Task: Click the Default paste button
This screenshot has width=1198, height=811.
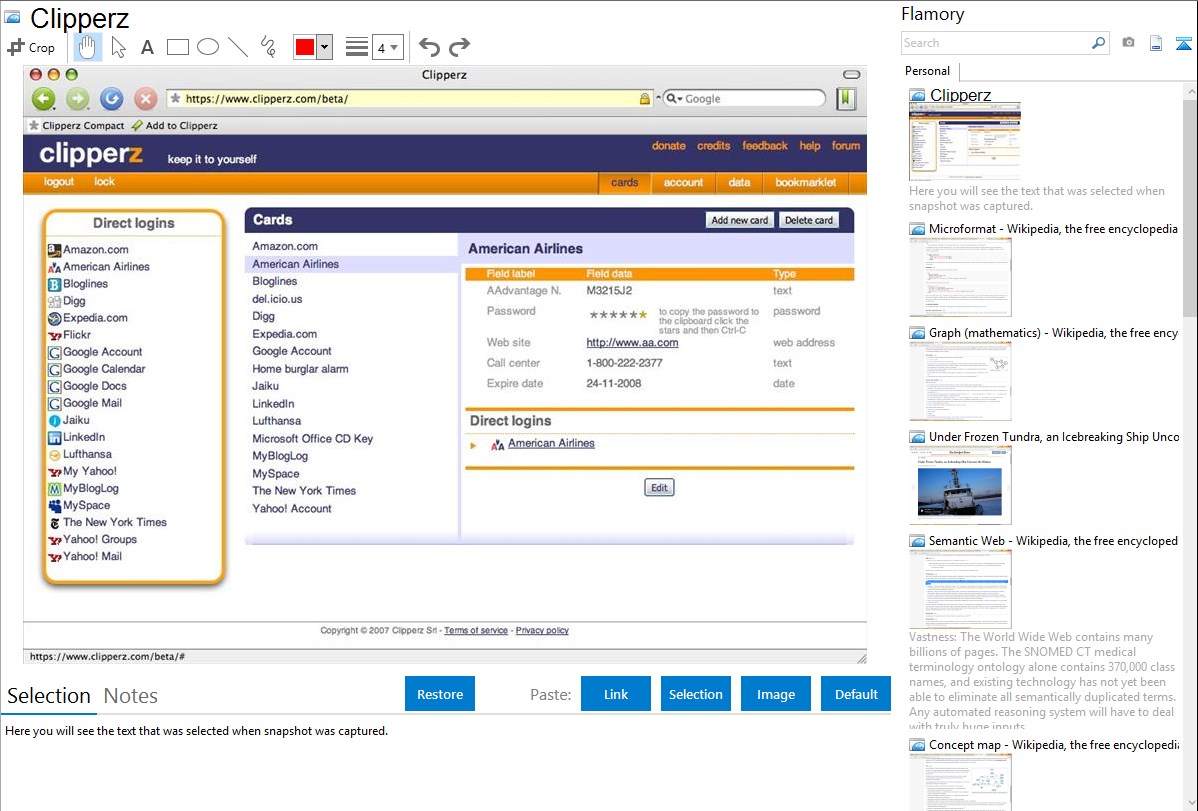Action: point(856,694)
